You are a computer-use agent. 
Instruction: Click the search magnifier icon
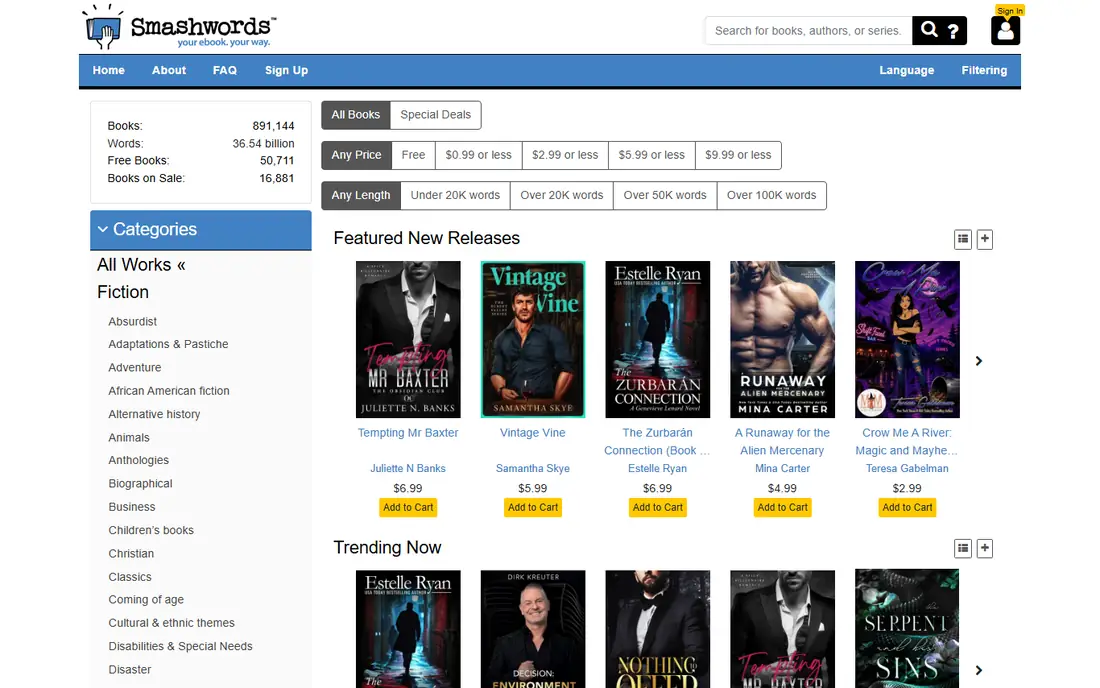929,30
